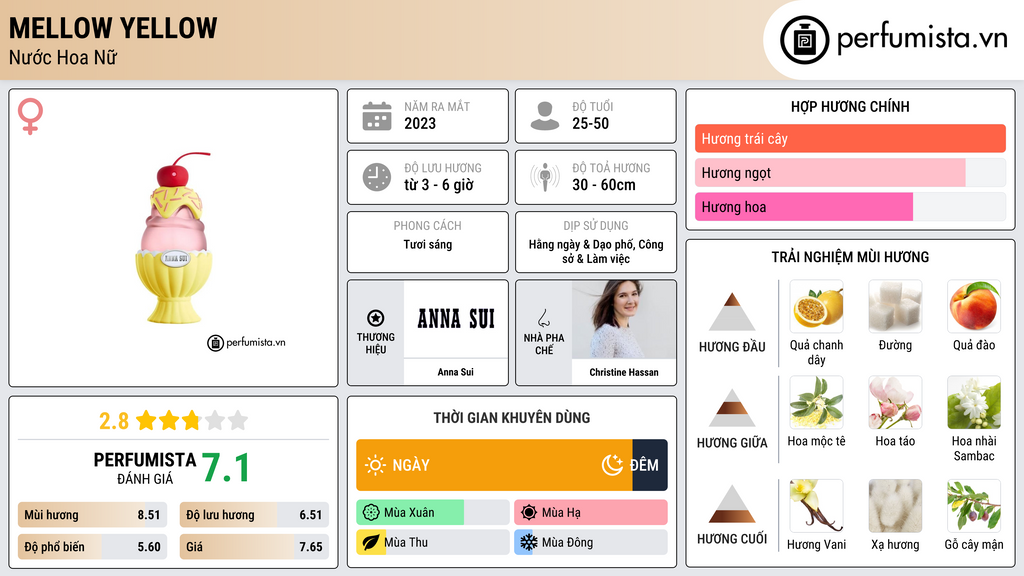Click the Giá 7.65 score bar

(254, 547)
